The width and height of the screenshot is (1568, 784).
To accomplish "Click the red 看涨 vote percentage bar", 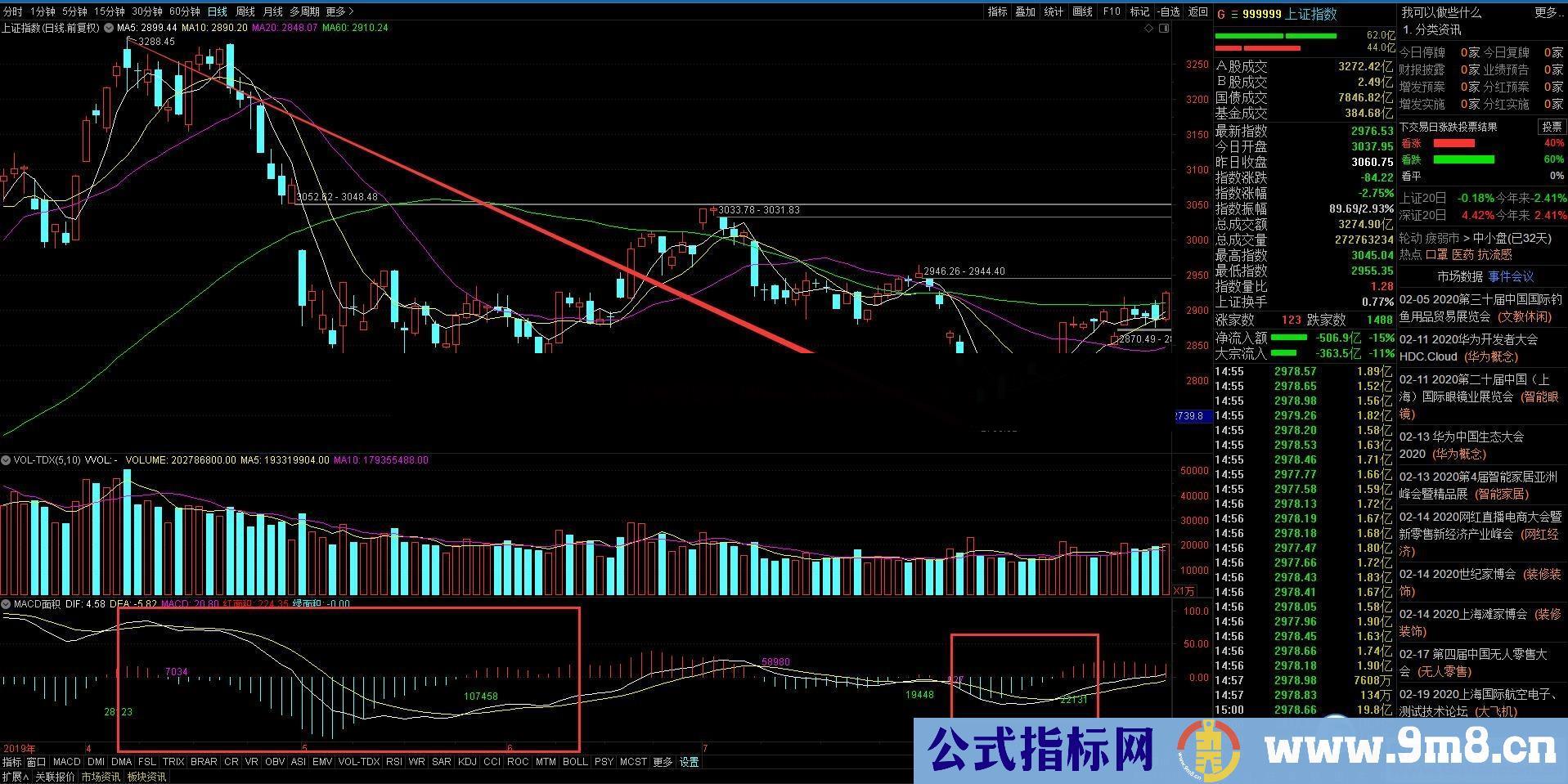I will pyautogui.click(x=1453, y=143).
